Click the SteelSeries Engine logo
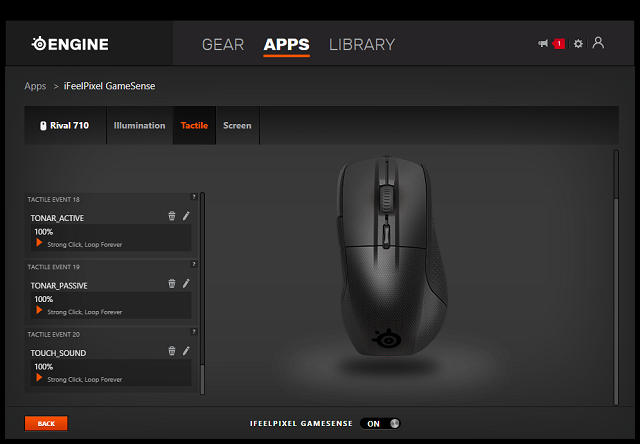 point(70,44)
